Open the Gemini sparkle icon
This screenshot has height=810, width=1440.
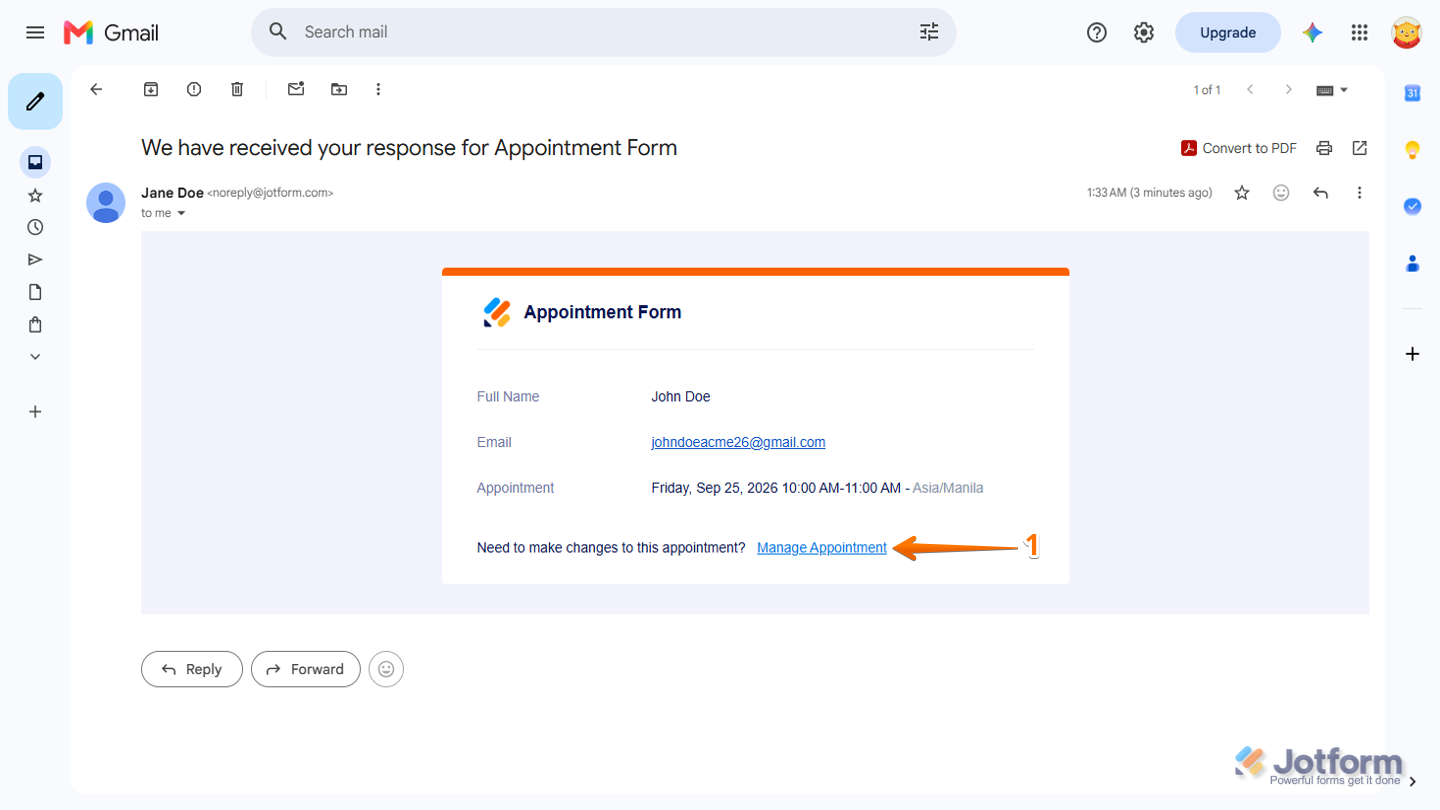click(1313, 32)
